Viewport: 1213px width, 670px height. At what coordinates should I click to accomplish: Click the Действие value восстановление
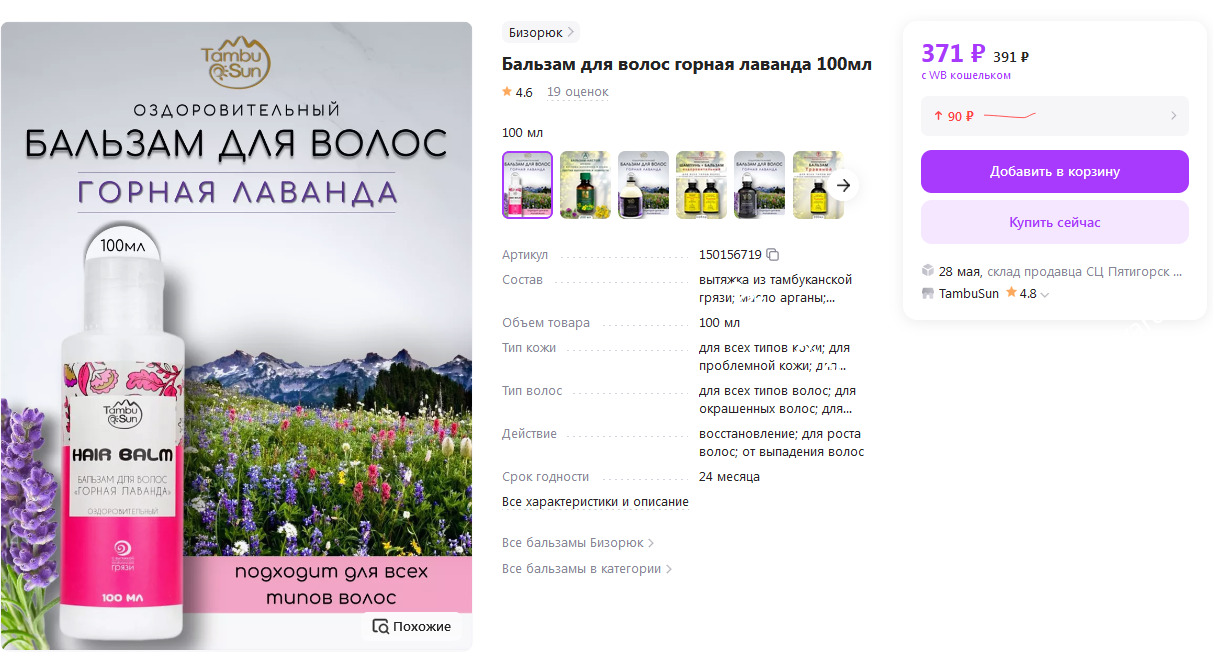(x=781, y=443)
